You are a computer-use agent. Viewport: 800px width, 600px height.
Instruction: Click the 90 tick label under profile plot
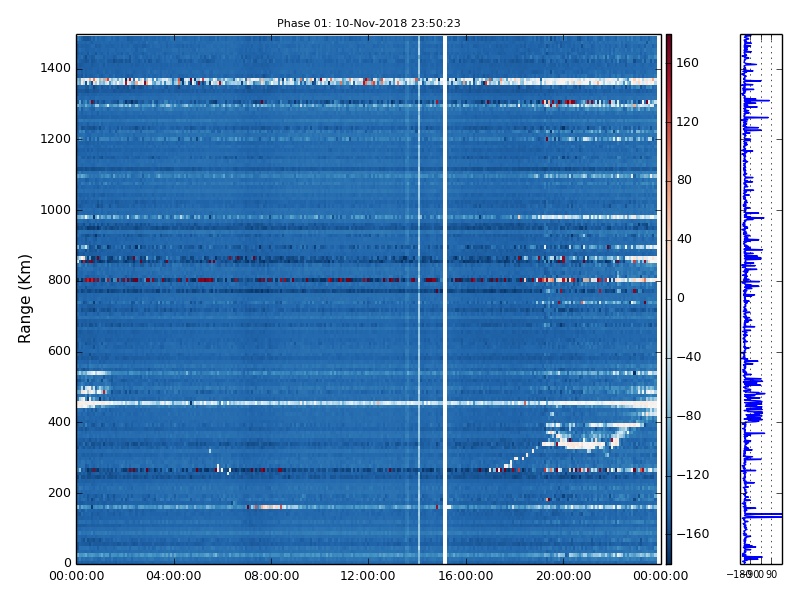point(771,574)
